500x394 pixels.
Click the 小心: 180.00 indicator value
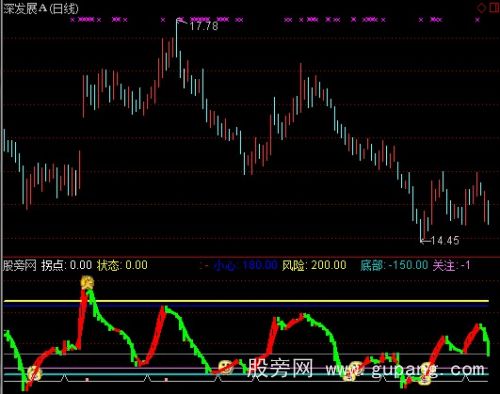pyautogui.click(x=246, y=265)
